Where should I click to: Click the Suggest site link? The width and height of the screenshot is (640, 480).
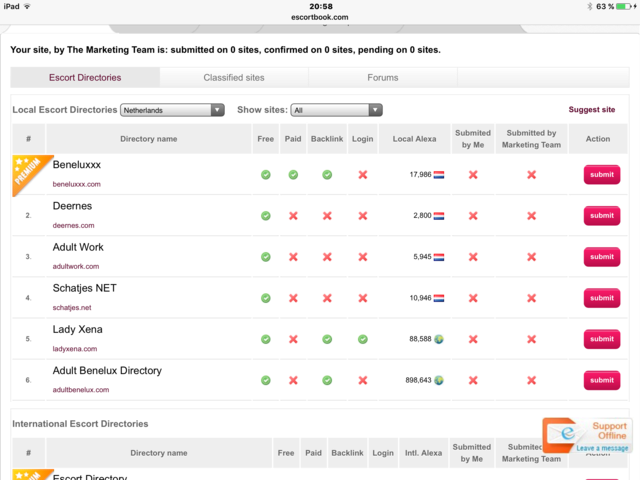591,109
